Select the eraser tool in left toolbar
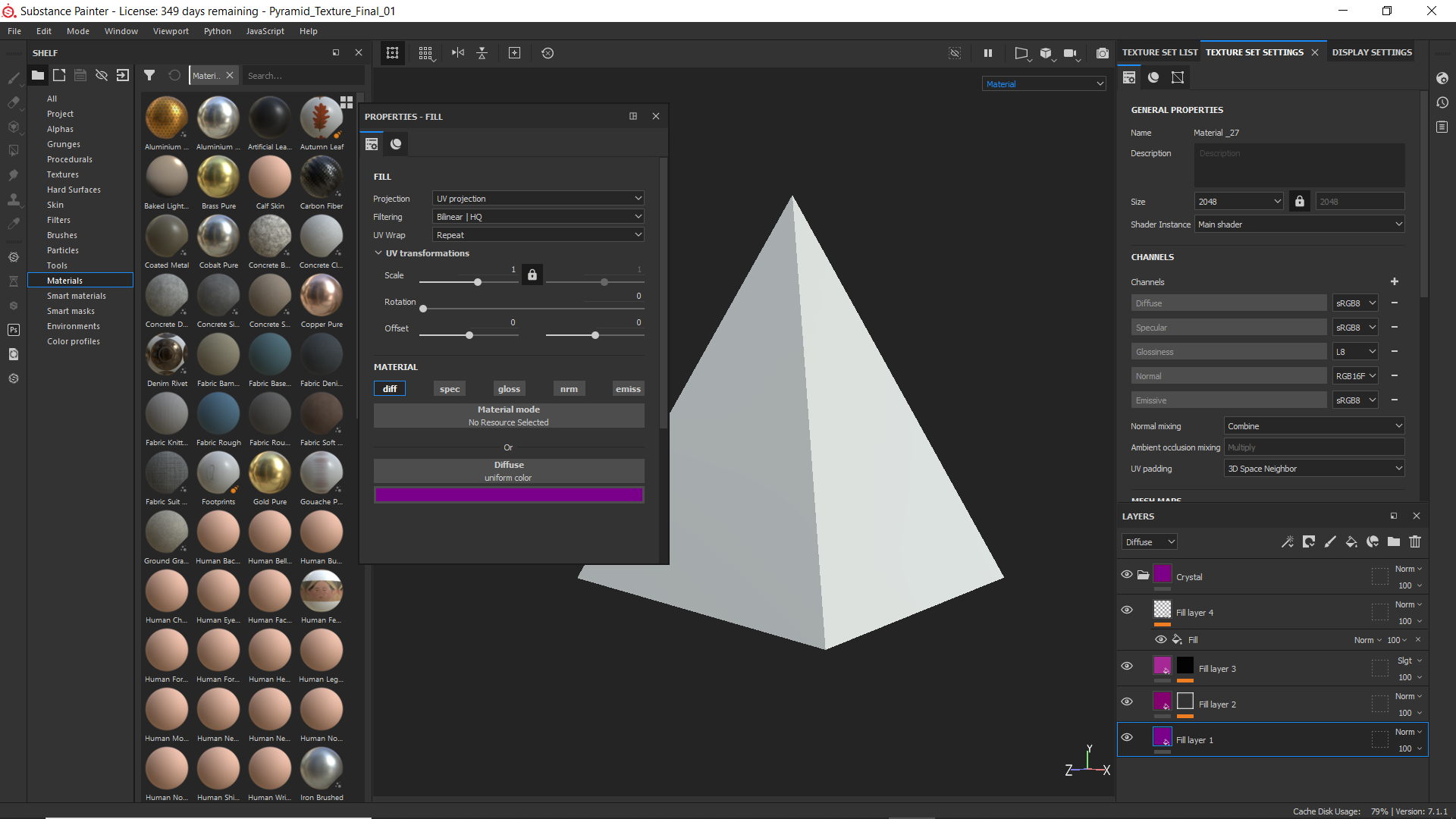1456x819 pixels. pos(14,102)
